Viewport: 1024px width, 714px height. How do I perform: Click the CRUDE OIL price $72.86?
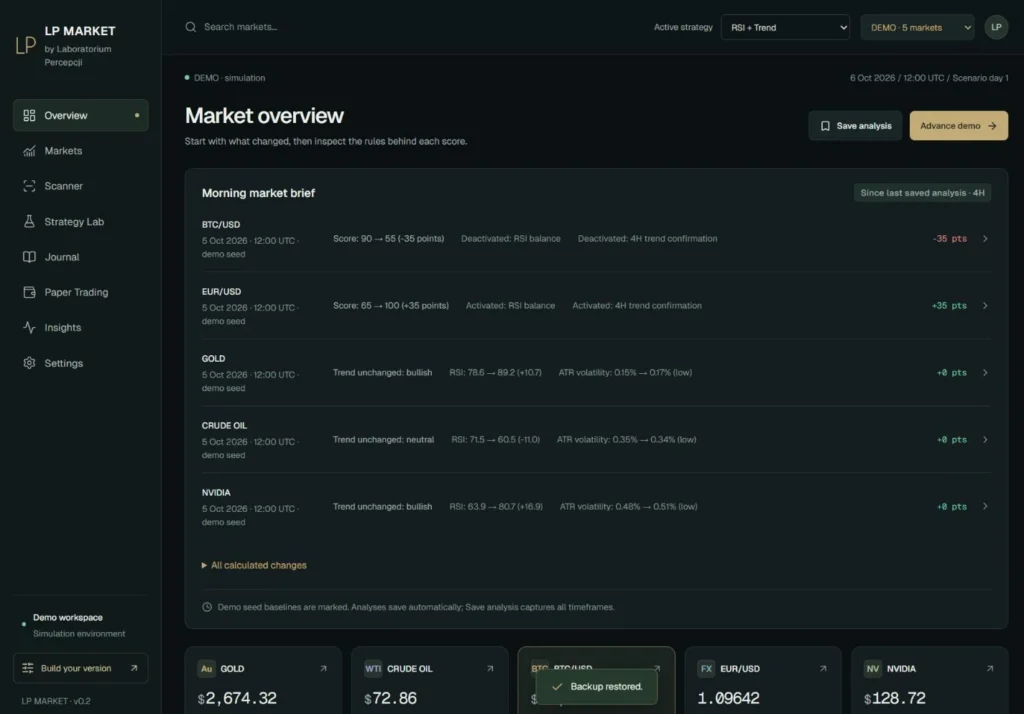(390, 698)
